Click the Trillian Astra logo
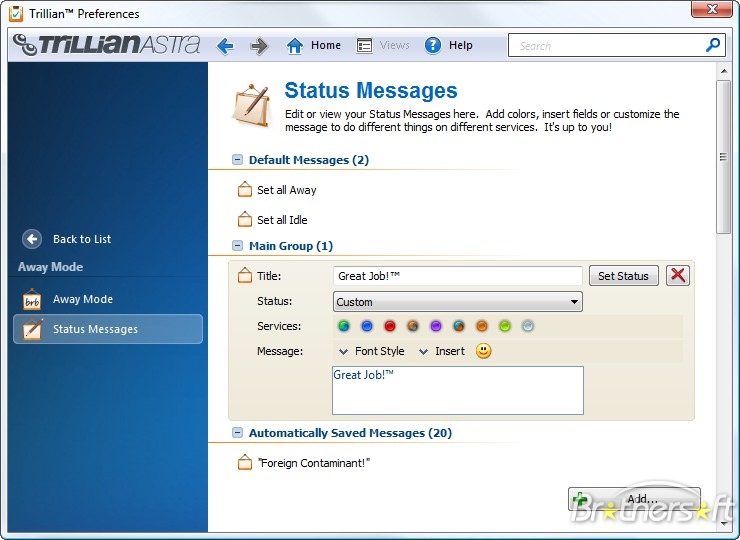This screenshot has width=740, height=540. 106,45
